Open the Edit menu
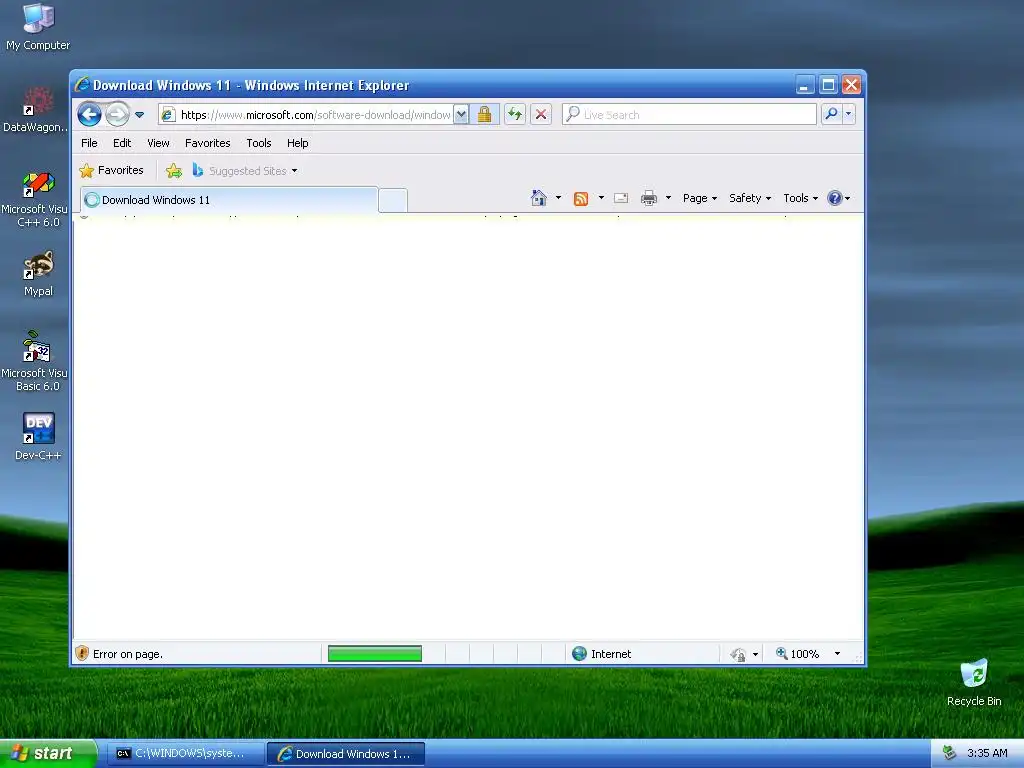The image size is (1024, 768). 122,143
